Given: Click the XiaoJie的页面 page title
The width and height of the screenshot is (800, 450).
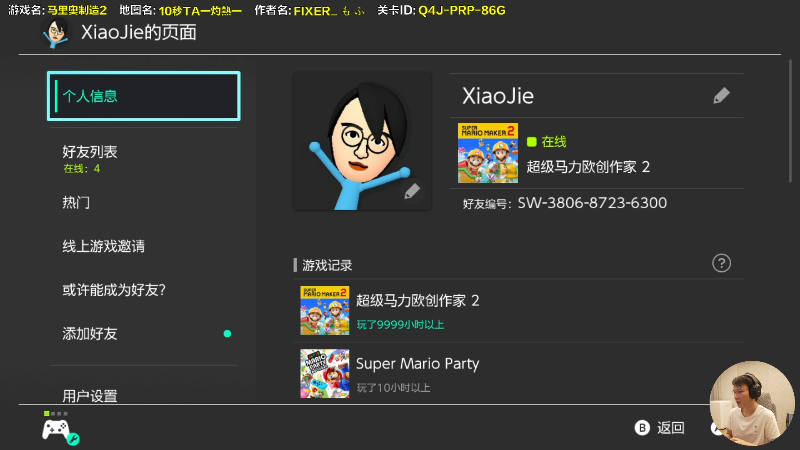Looking at the screenshot, I should (x=139, y=32).
